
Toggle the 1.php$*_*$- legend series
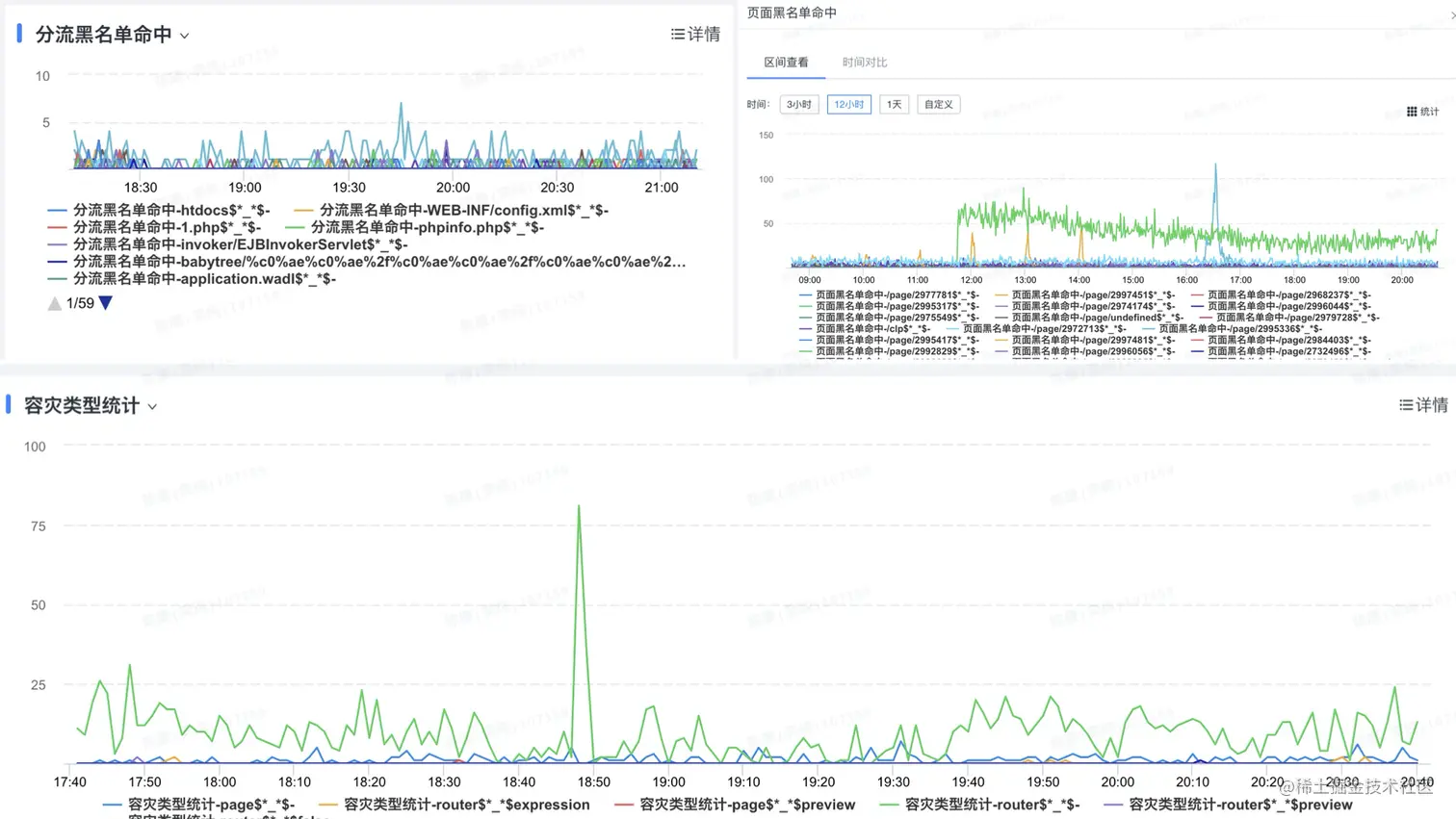(154, 227)
